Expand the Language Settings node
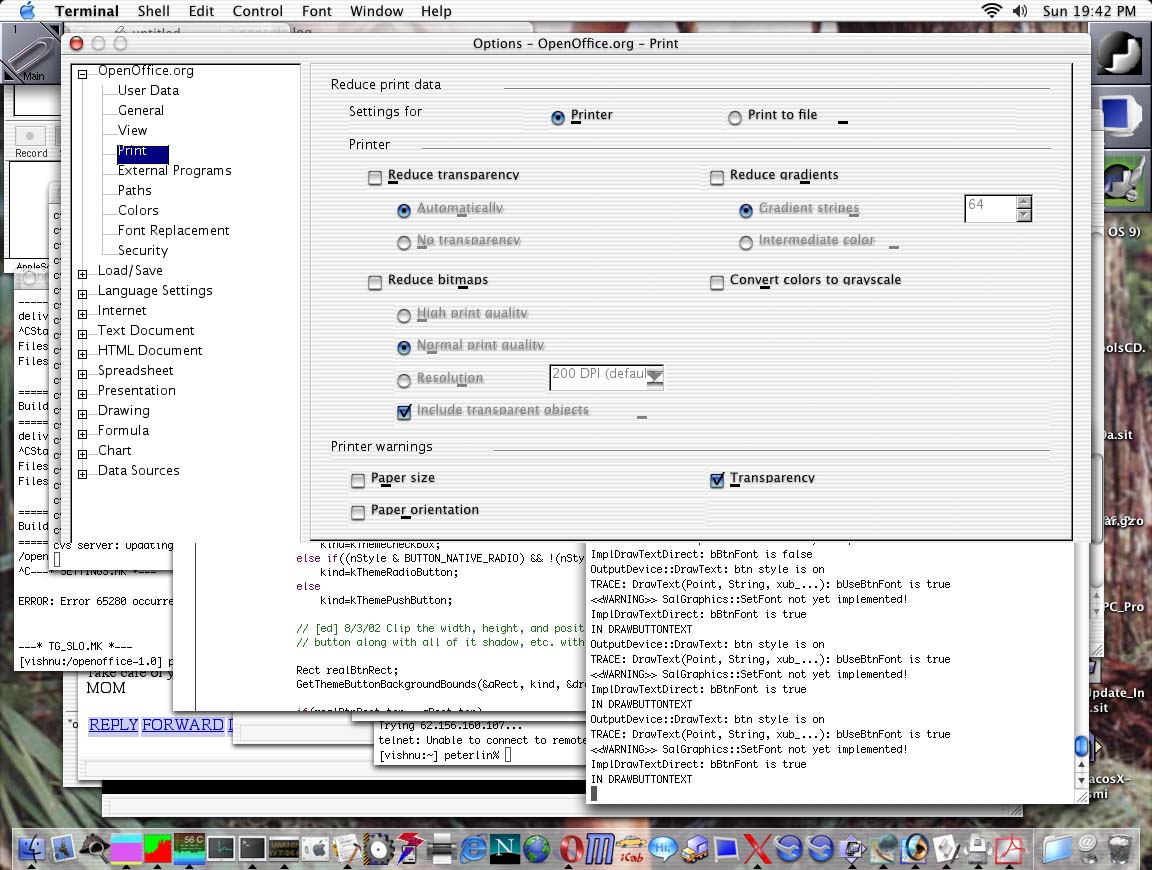1152x870 pixels. (x=82, y=294)
